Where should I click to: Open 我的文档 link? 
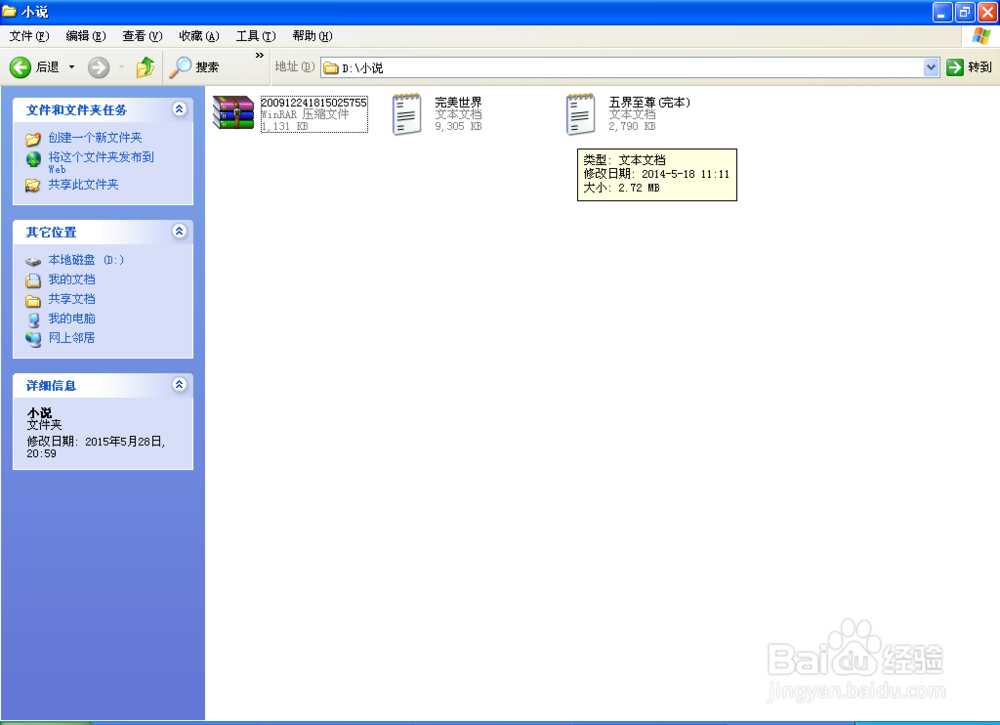[72, 279]
